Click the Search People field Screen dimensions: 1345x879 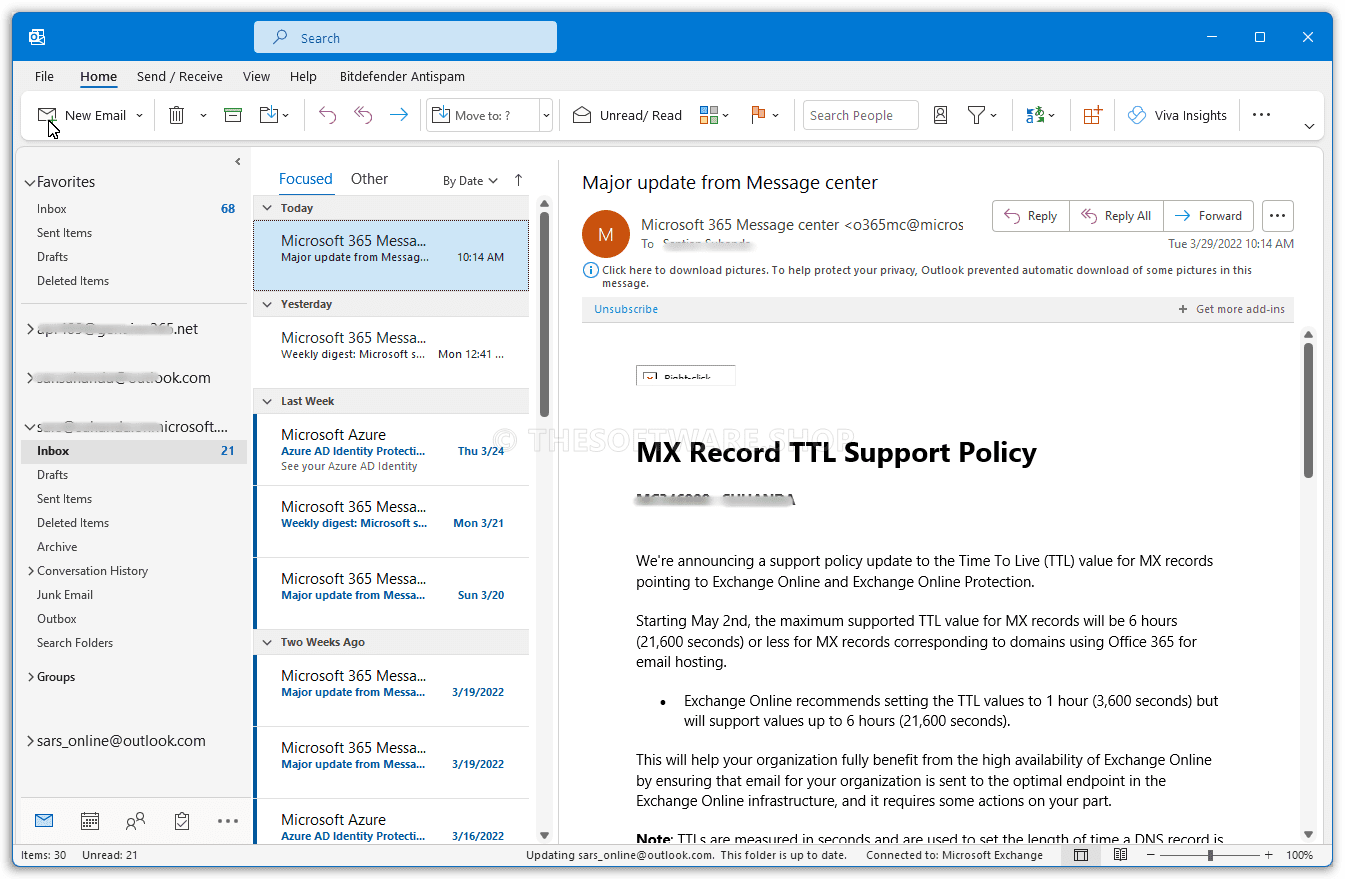860,115
